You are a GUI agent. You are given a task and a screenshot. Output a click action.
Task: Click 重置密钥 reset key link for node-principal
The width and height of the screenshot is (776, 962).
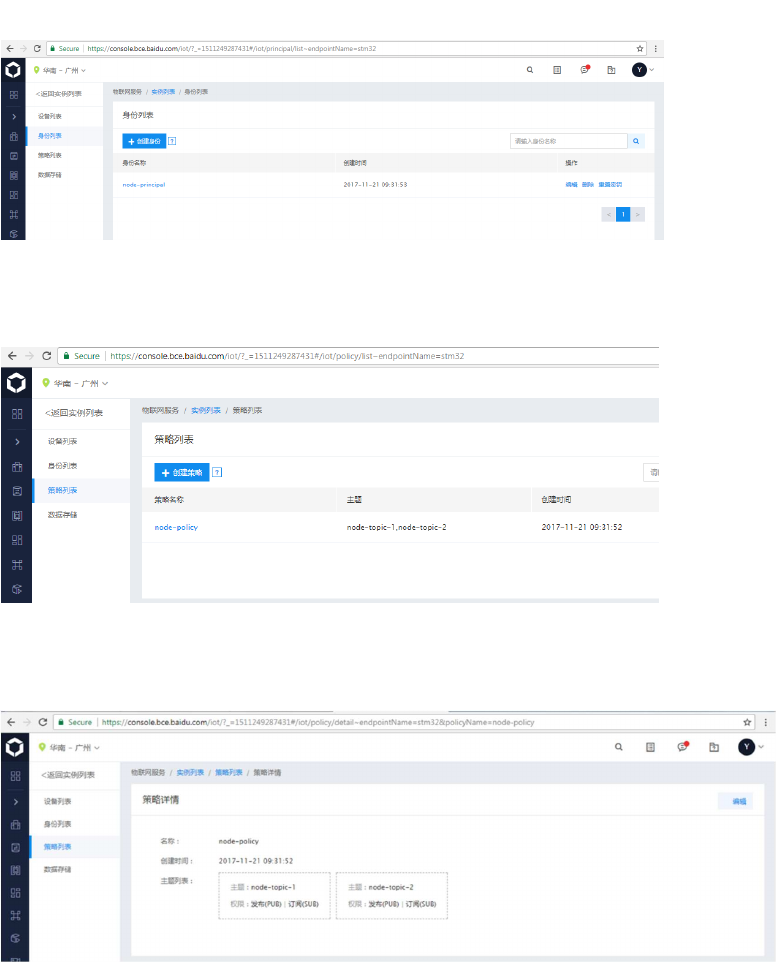pyautogui.click(x=610, y=185)
